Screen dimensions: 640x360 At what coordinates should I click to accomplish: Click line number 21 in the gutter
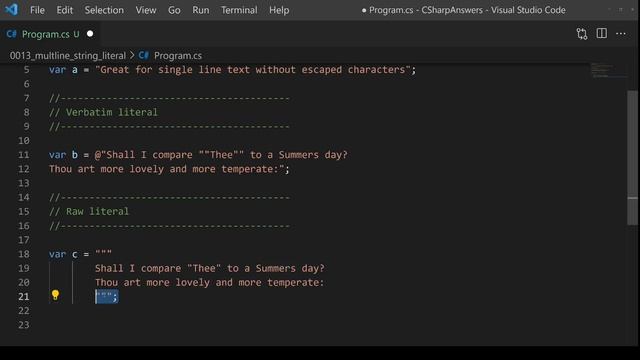click(x=24, y=296)
